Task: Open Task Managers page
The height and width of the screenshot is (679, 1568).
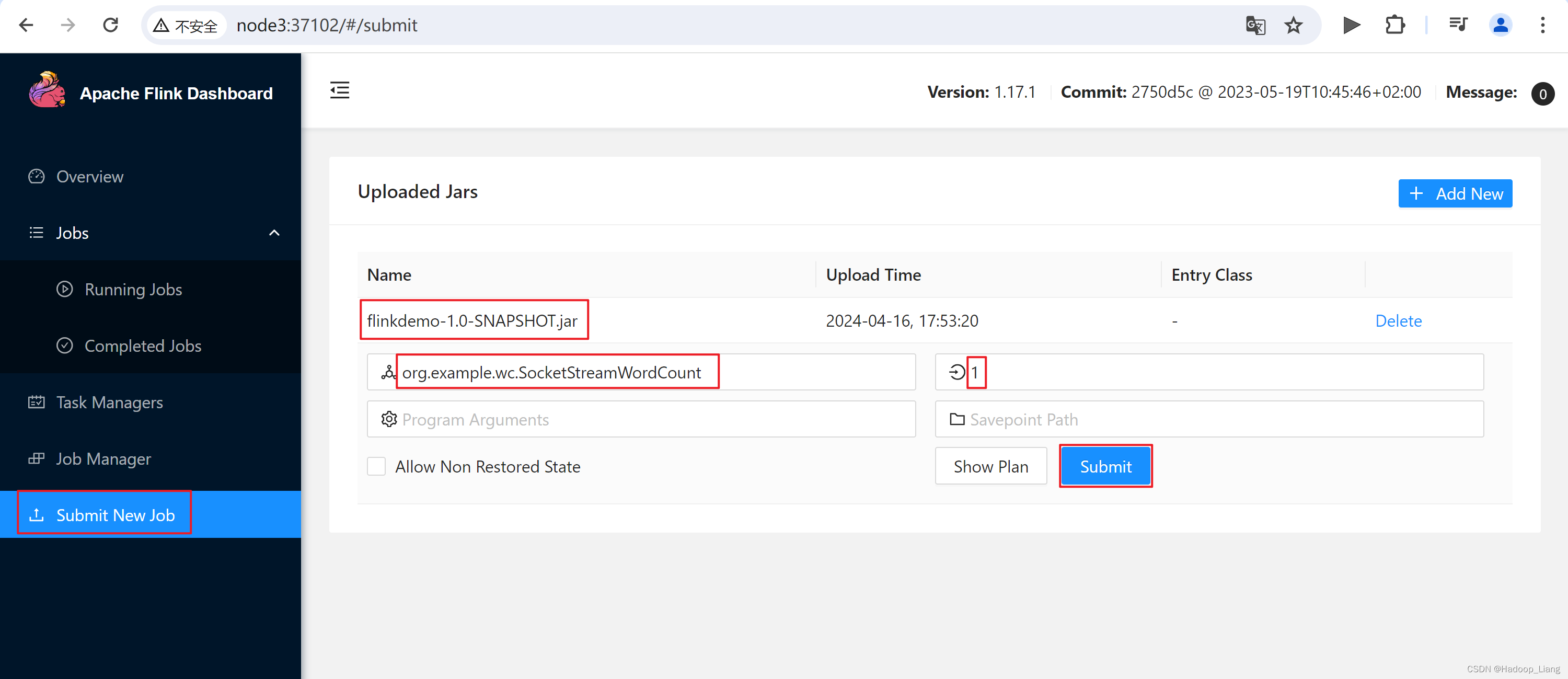Action: (x=110, y=402)
